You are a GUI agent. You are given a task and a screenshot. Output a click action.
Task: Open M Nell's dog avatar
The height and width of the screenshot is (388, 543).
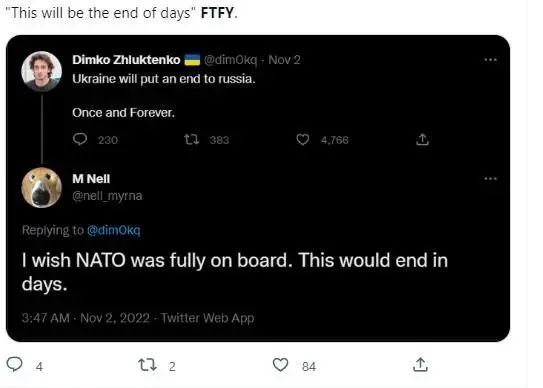tap(42, 187)
